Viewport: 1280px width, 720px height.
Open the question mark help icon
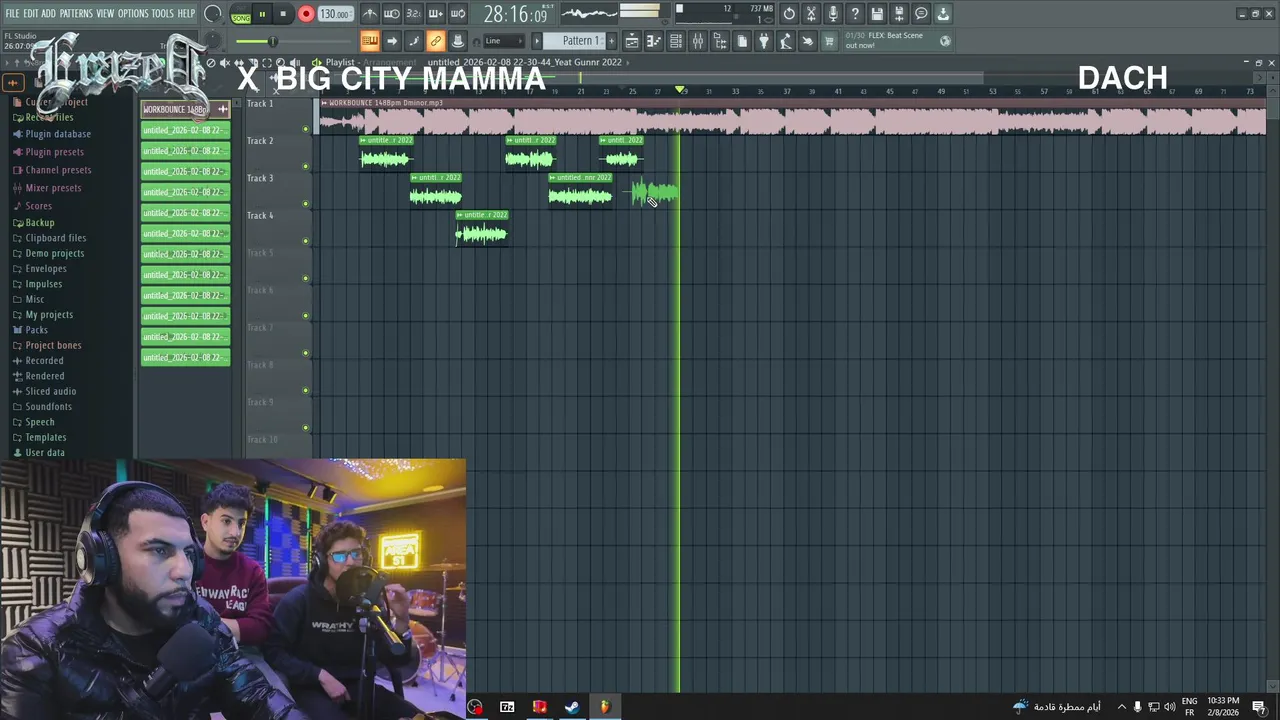click(x=855, y=14)
